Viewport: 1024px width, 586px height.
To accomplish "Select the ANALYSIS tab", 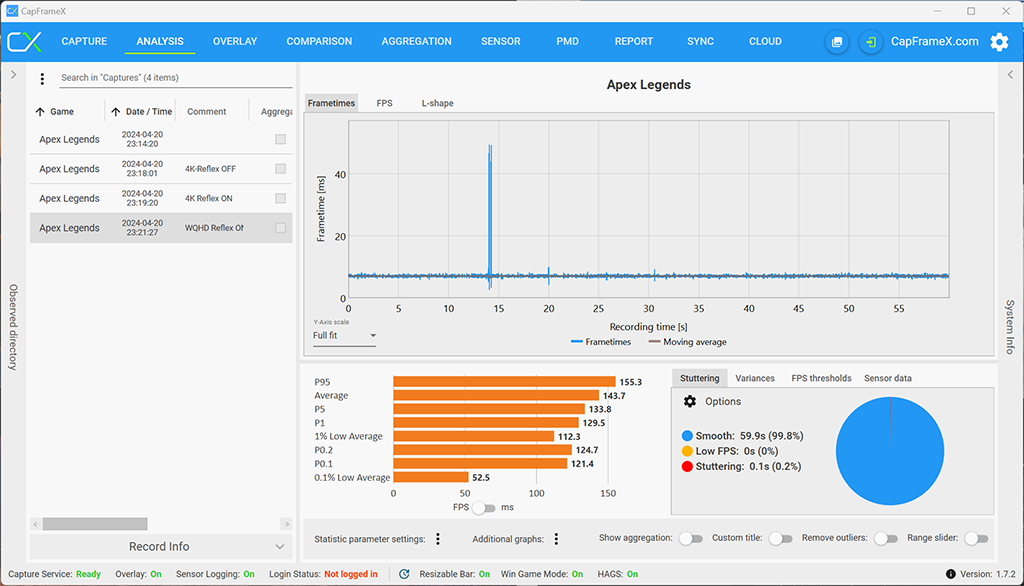I will click(160, 41).
